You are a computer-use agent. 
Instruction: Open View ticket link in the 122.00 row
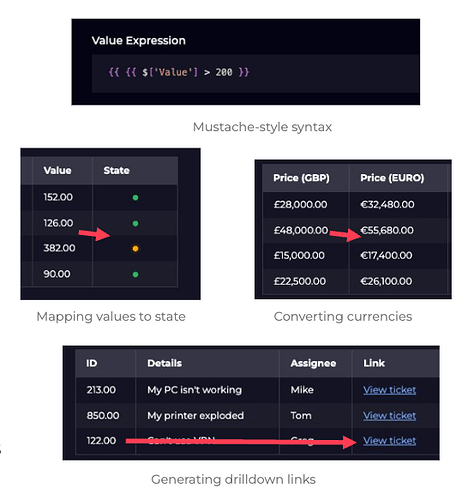(x=389, y=441)
